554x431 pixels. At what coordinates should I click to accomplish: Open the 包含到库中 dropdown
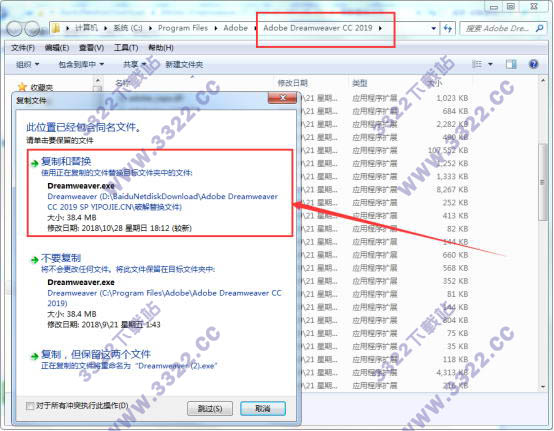click(81, 64)
